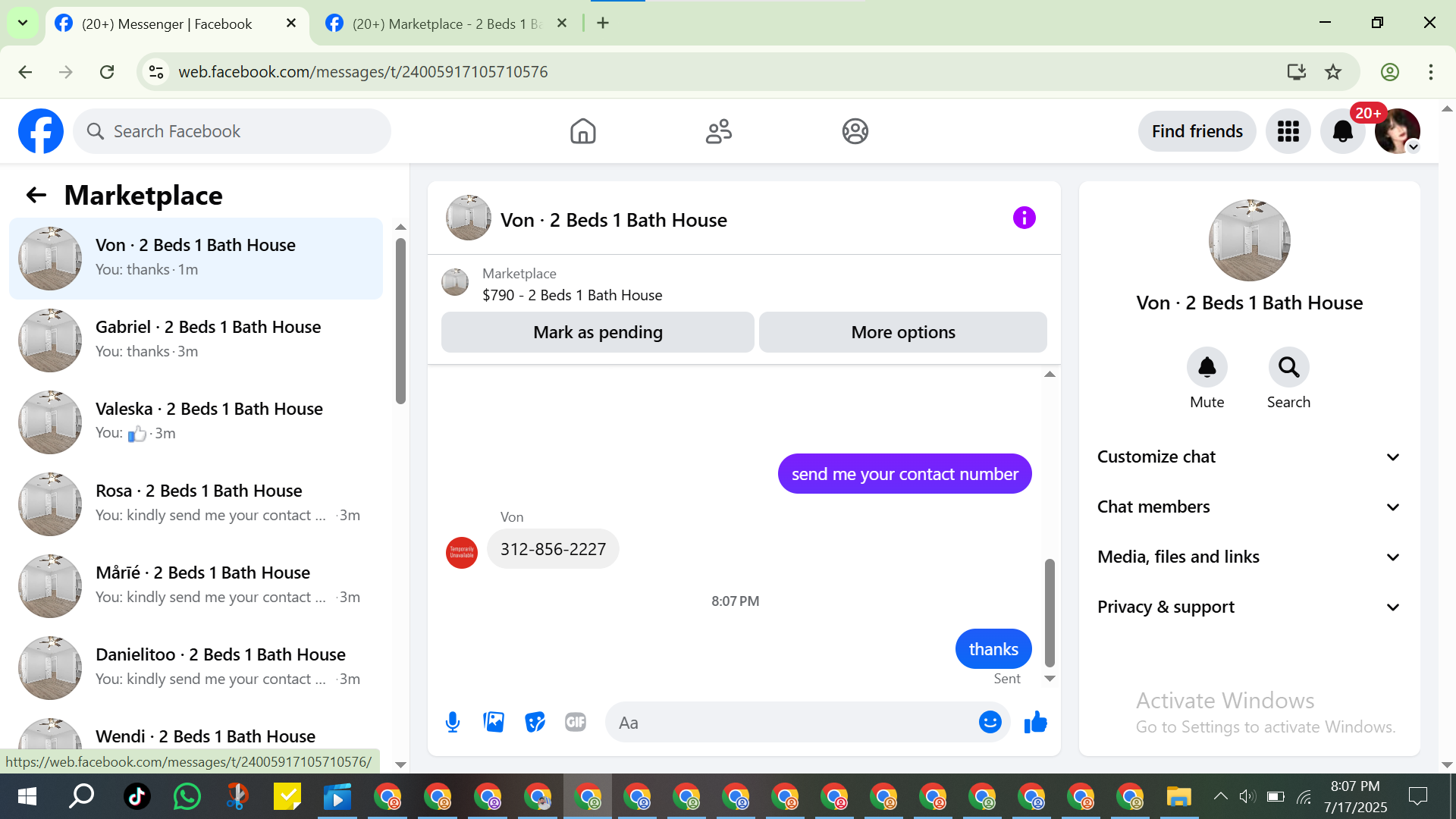Mute this conversation with bell toggle
The height and width of the screenshot is (819, 1456).
click(x=1207, y=368)
